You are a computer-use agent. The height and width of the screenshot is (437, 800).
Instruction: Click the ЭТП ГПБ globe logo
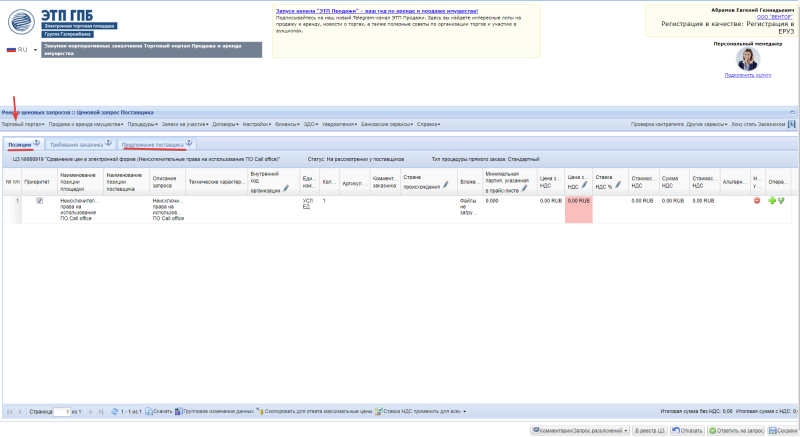click(x=21, y=22)
